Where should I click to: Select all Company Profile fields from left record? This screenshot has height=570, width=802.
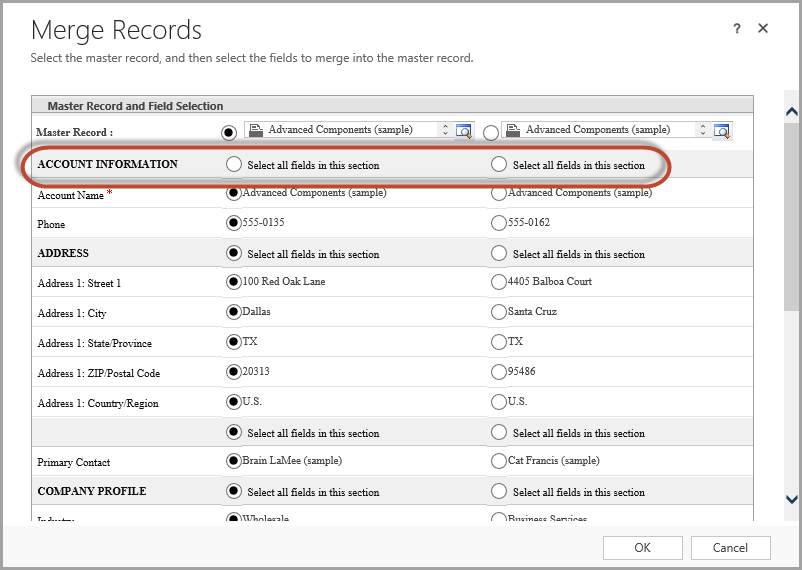pos(234,491)
